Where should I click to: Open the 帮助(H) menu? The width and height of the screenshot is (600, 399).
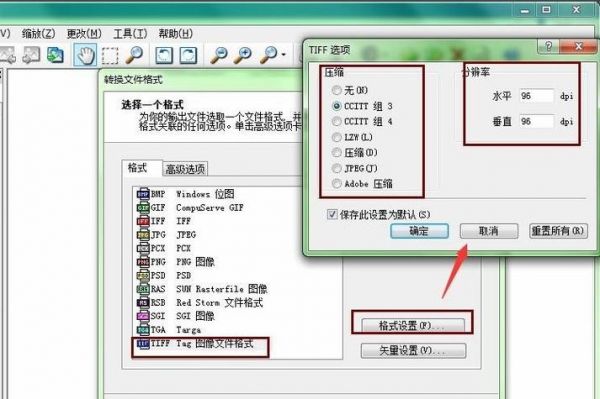pyautogui.click(x=176, y=34)
